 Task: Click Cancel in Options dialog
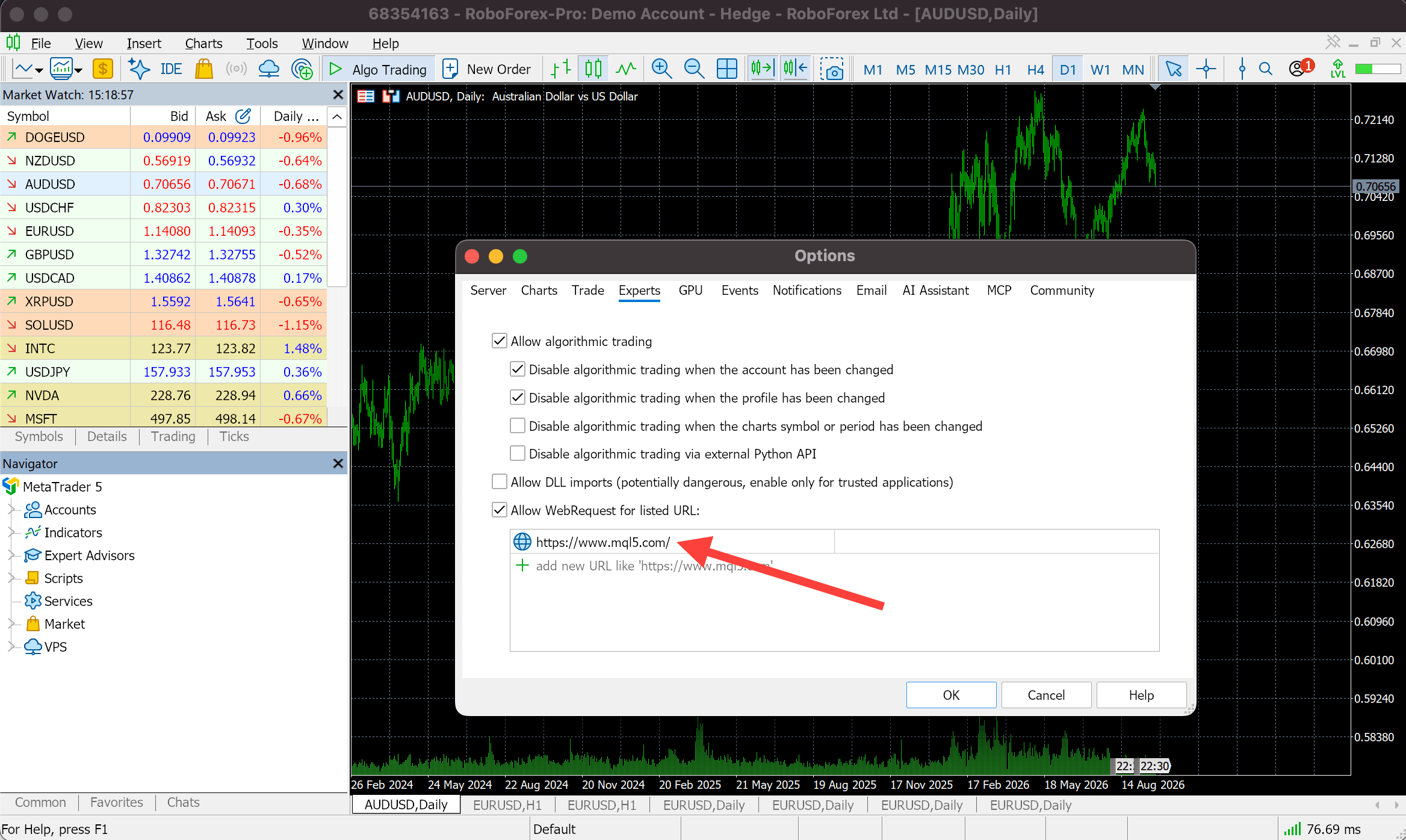[x=1046, y=695]
